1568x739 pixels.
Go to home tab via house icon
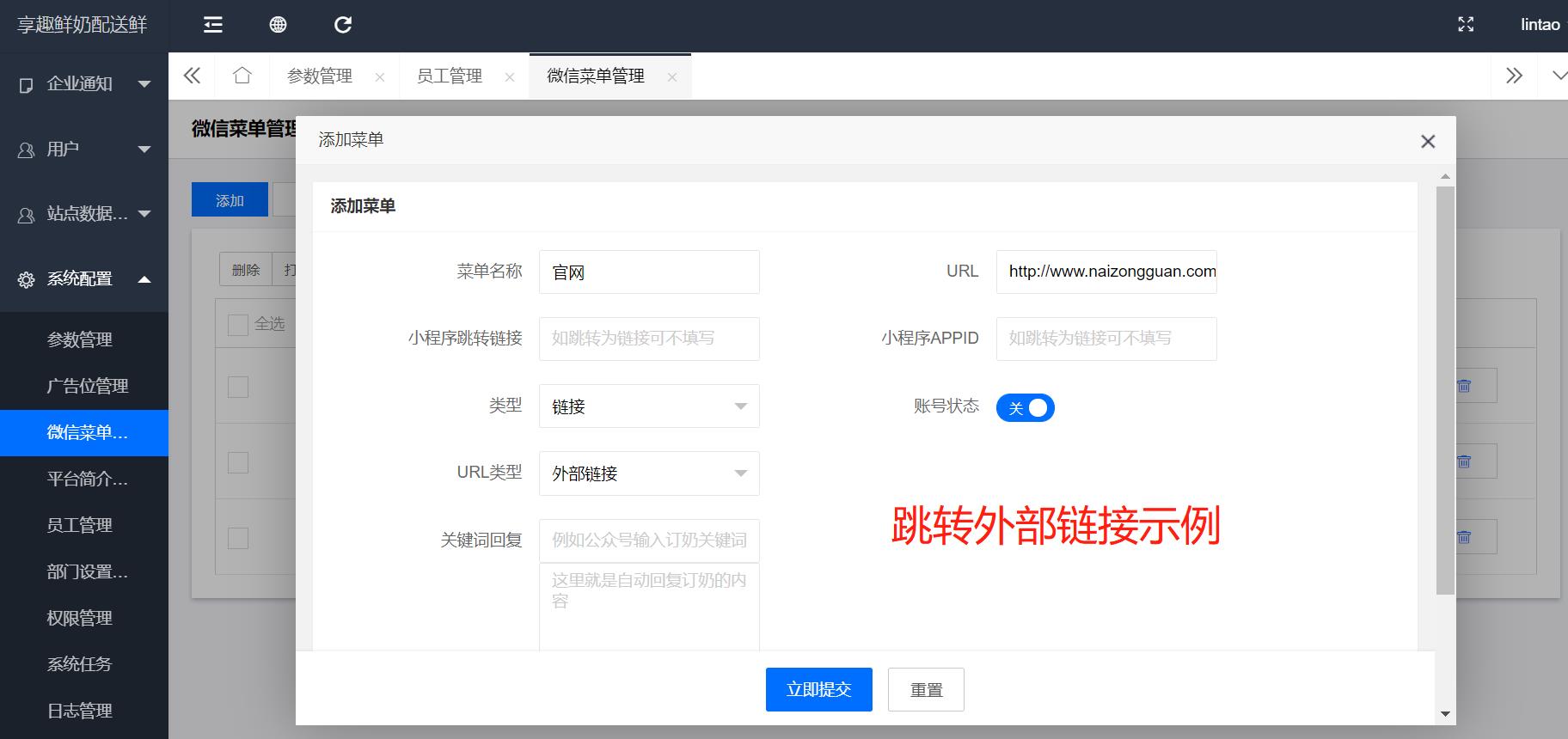point(242,76)
